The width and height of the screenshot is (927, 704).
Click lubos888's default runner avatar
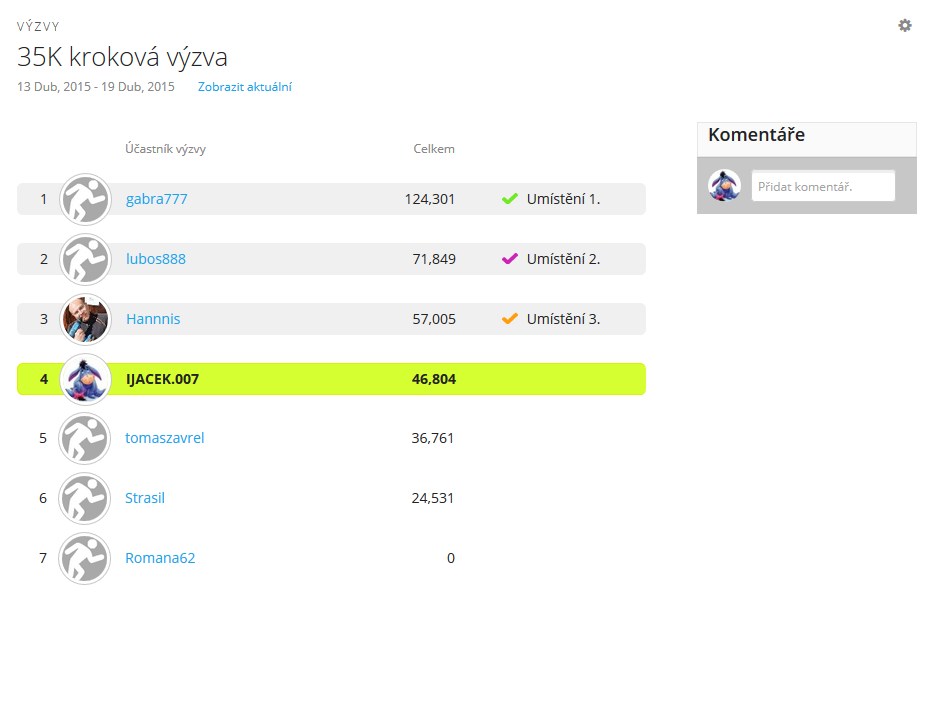85,259
